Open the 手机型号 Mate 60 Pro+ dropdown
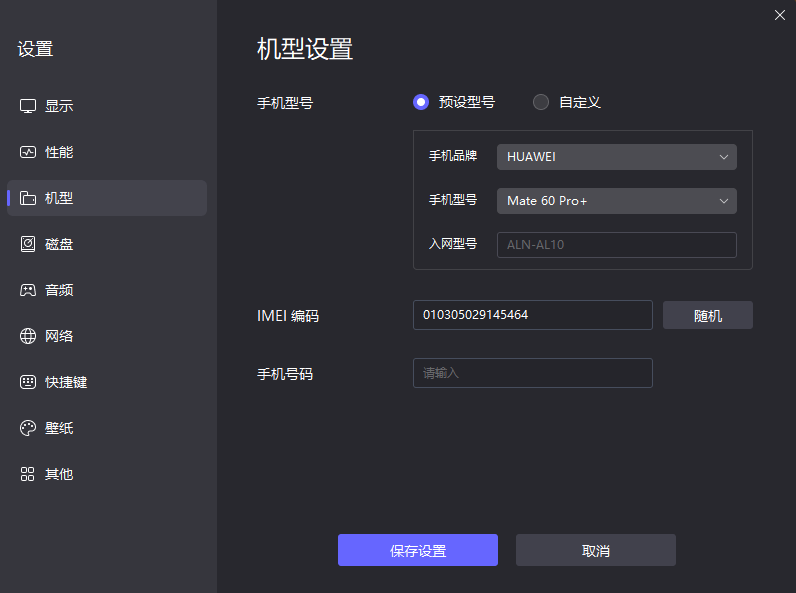Image resolution: width=796 pixels, height=593 pixels. pyautogui.click(x=617, y=201)
